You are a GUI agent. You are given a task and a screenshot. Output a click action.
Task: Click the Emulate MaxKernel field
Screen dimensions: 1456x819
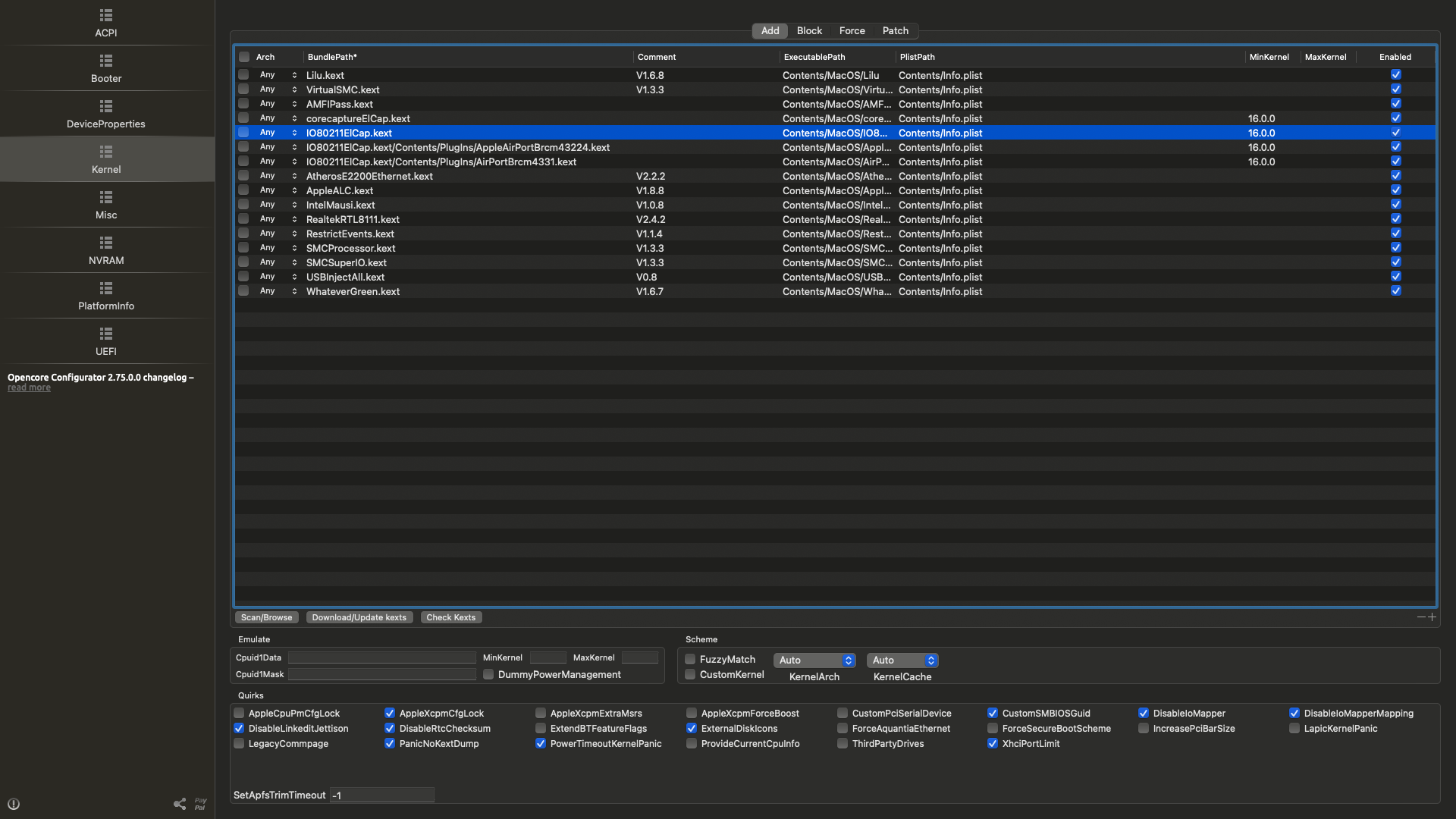pos(640,657)
